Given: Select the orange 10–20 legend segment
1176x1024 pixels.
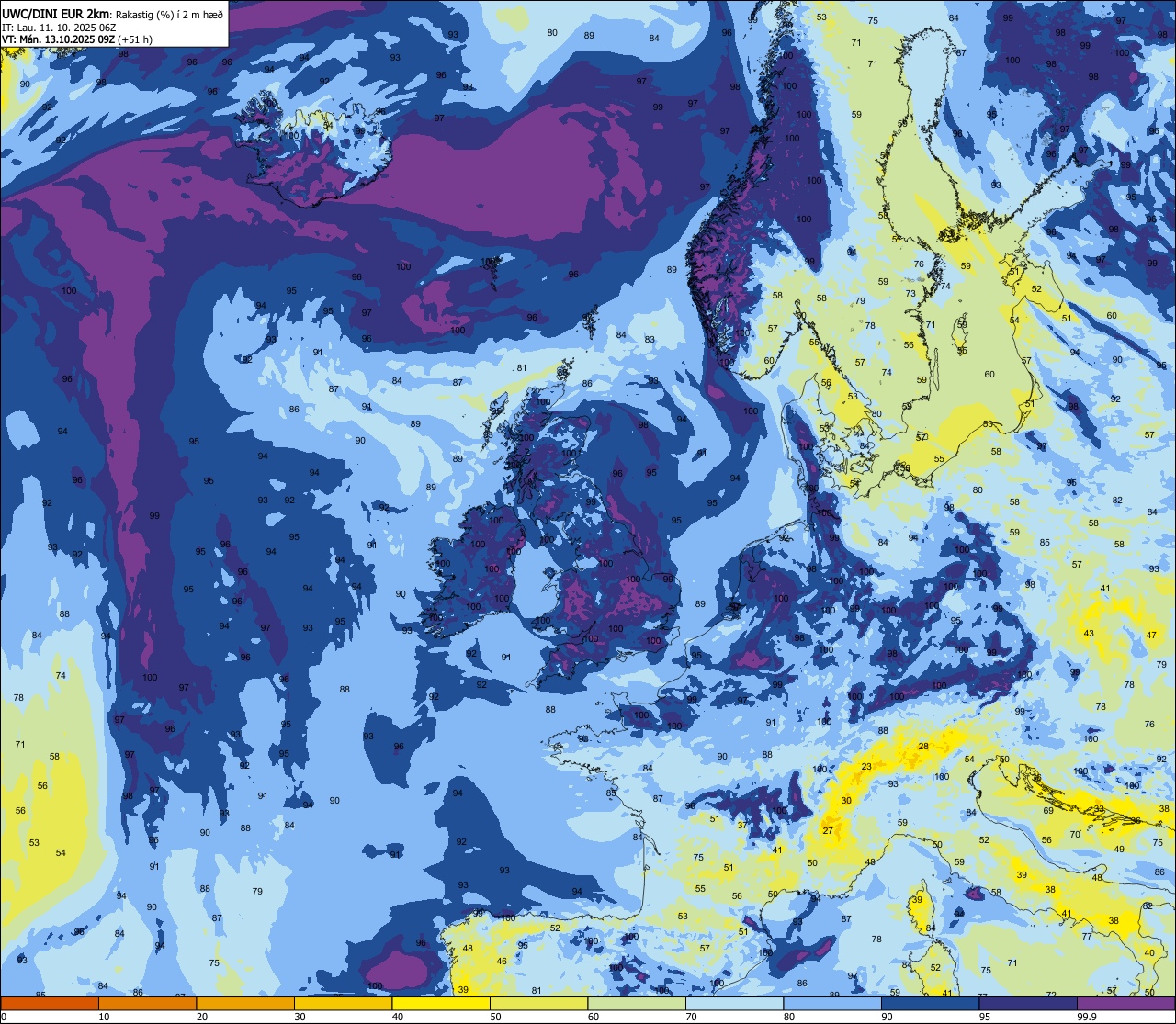Looking at the screenshot, I should [x=147, y=1003].
